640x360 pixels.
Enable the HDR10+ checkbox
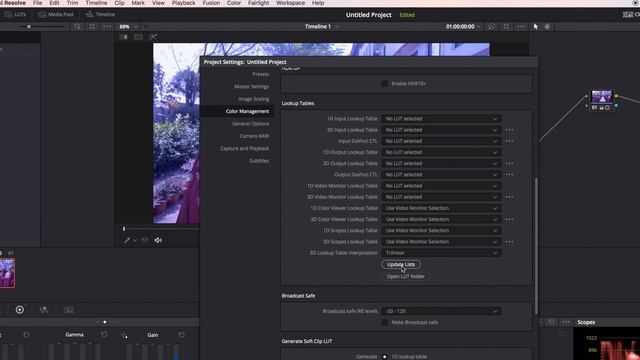pos(384,84)
